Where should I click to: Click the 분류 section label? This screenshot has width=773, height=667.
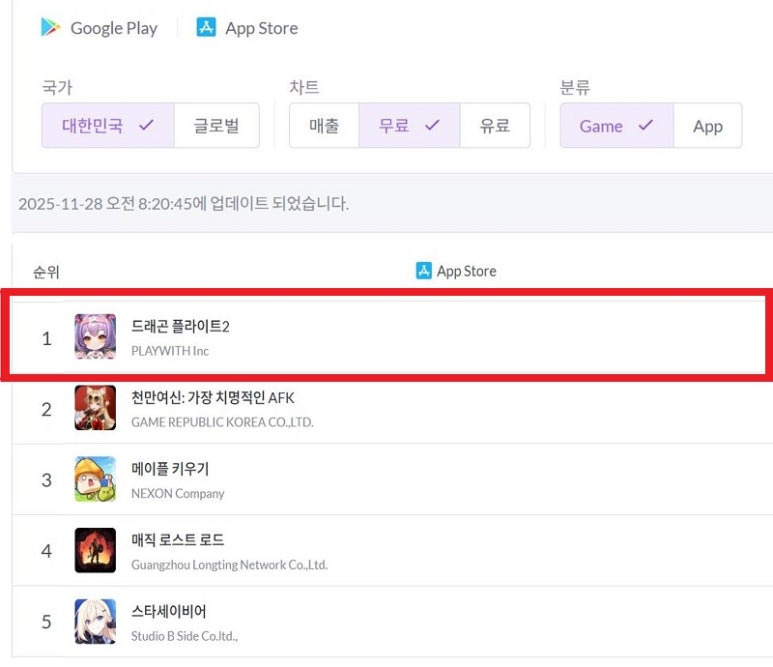[575, 87]
